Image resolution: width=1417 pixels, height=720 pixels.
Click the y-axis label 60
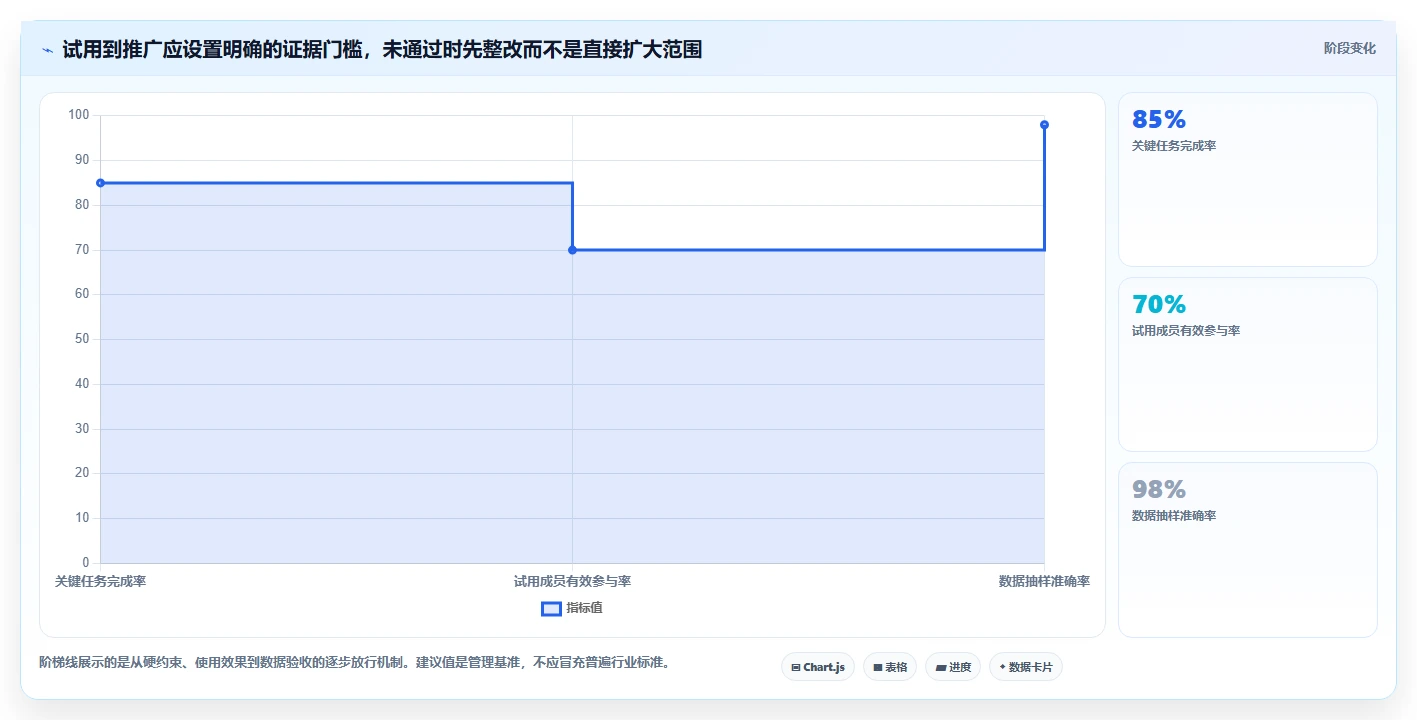(x=82, y=294)
